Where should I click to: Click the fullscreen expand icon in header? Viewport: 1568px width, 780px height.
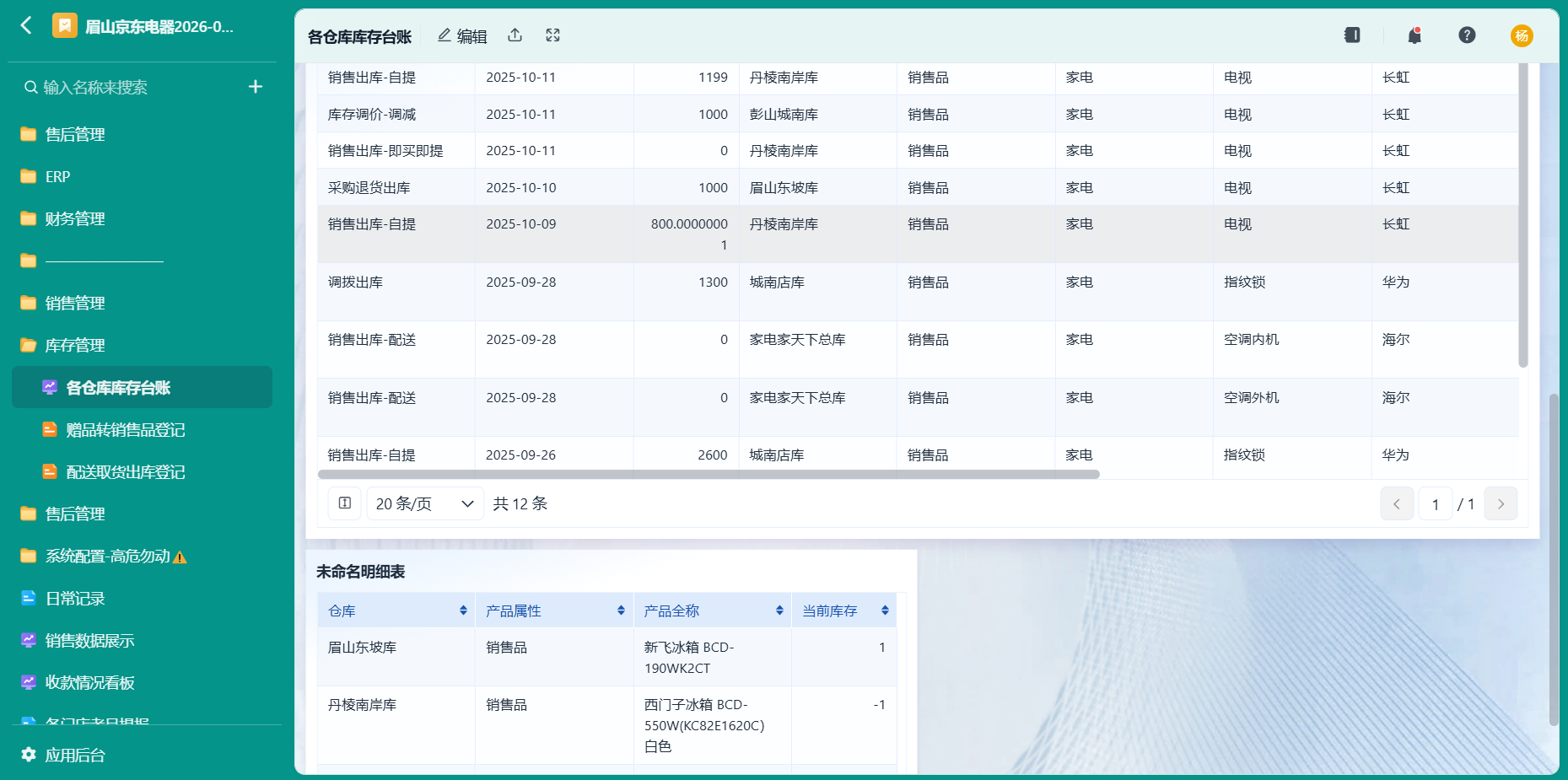point(553,35)
